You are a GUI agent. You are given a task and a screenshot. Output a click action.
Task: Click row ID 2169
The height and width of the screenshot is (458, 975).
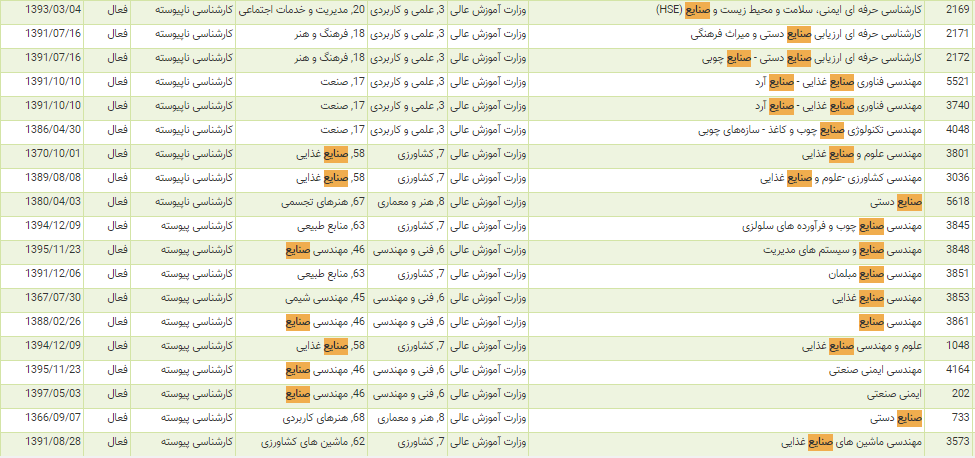[x=957, y=10]
